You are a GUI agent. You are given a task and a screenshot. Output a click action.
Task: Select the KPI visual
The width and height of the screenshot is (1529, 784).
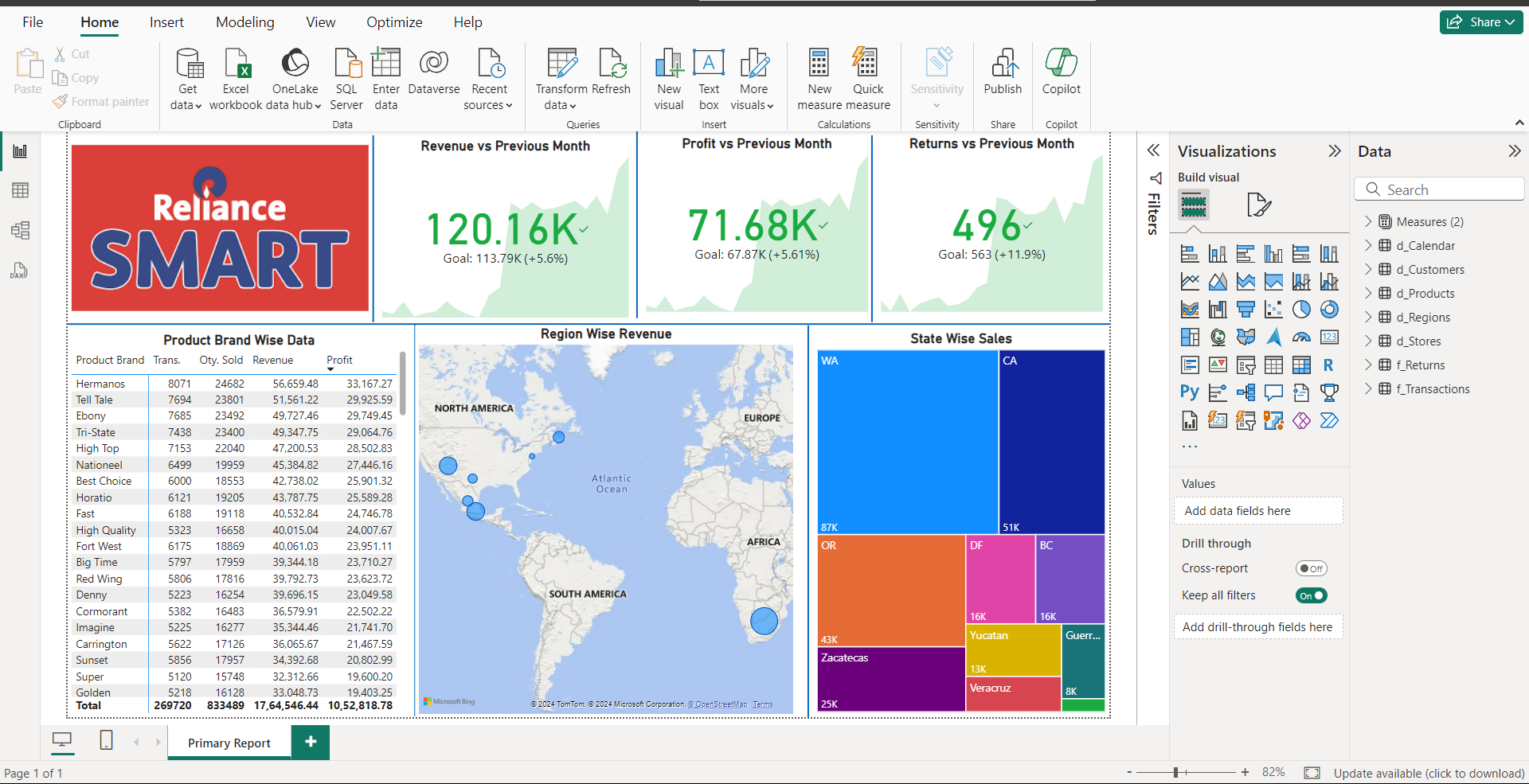coord(1218,365)
